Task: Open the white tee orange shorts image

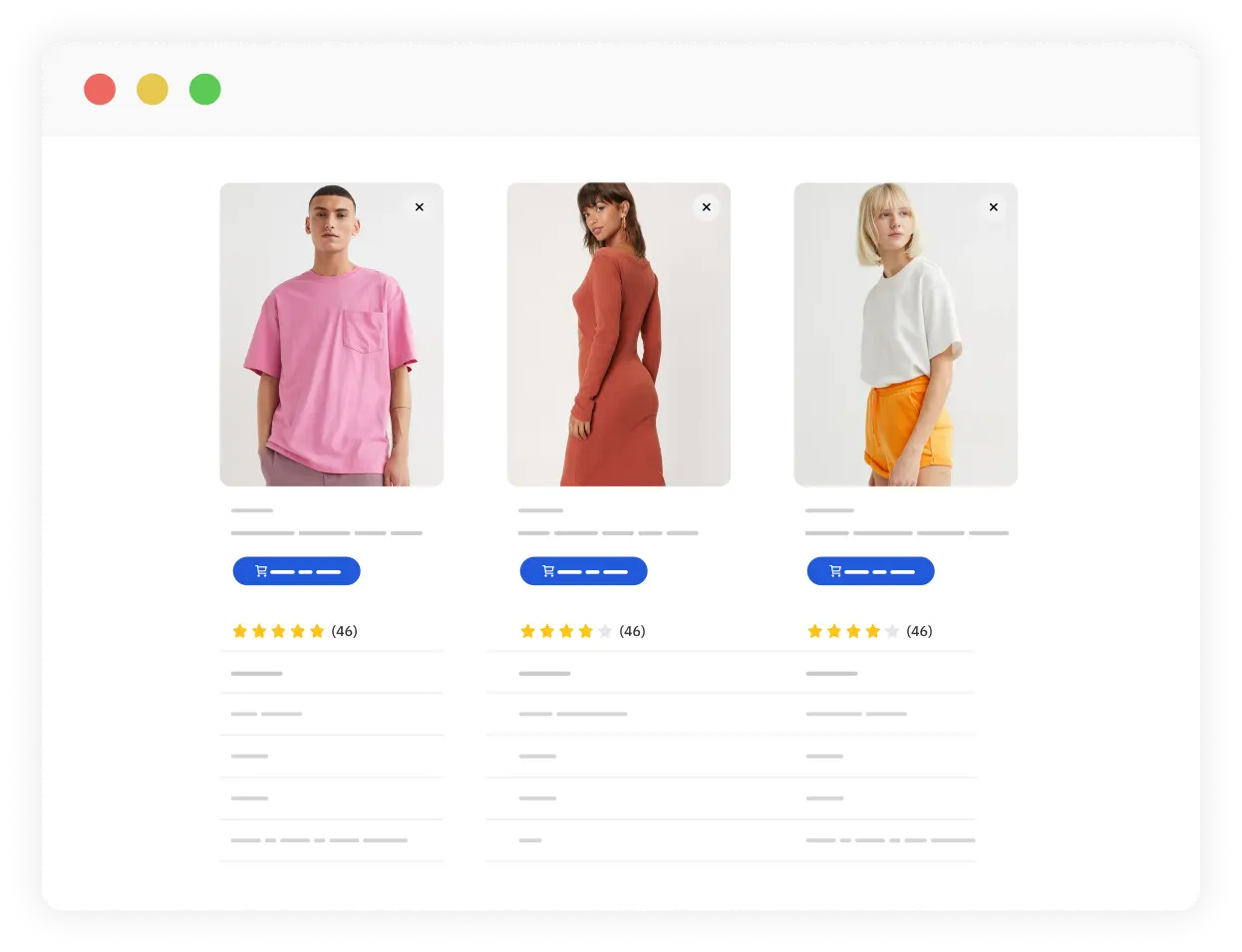Action: click(906, 335)
